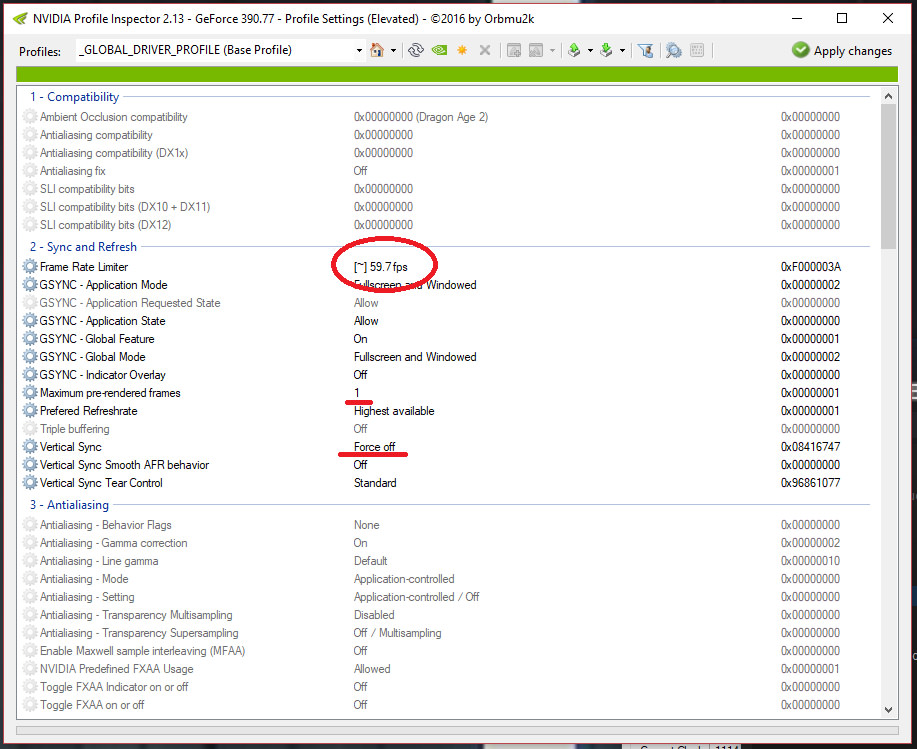Click the gear icon beside GSYNC - Global Feature
The width and height of the screenshot is (917, 749).
(30, 339)
